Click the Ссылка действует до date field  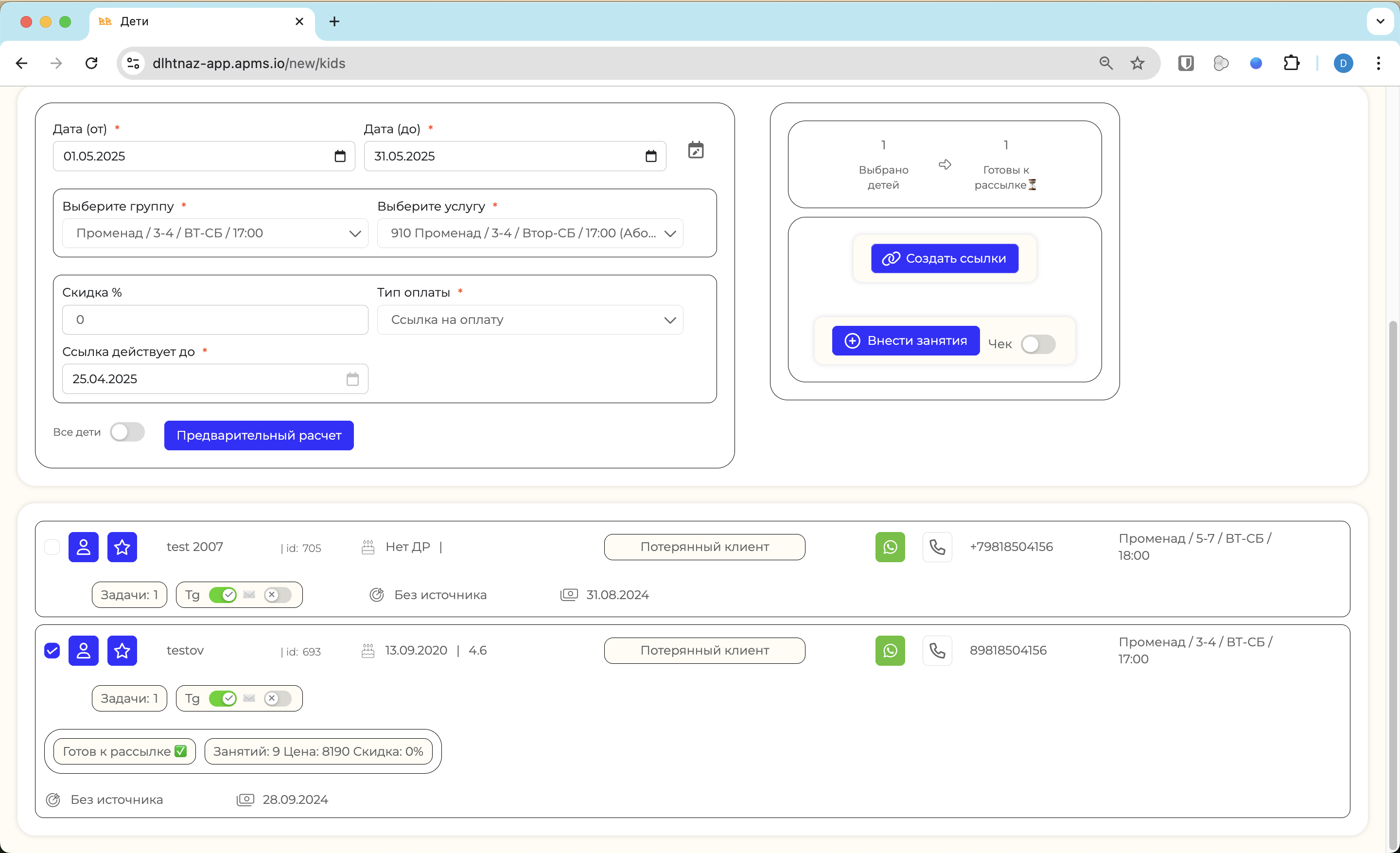(215, 379)
